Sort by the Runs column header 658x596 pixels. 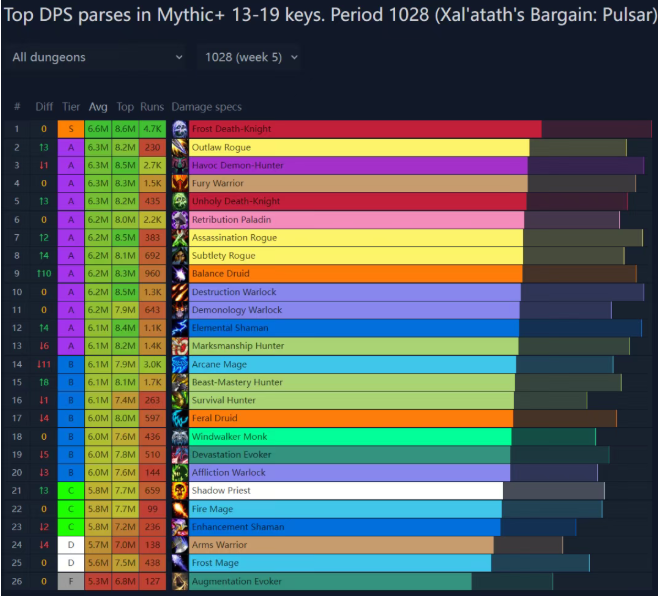[152, 107]
